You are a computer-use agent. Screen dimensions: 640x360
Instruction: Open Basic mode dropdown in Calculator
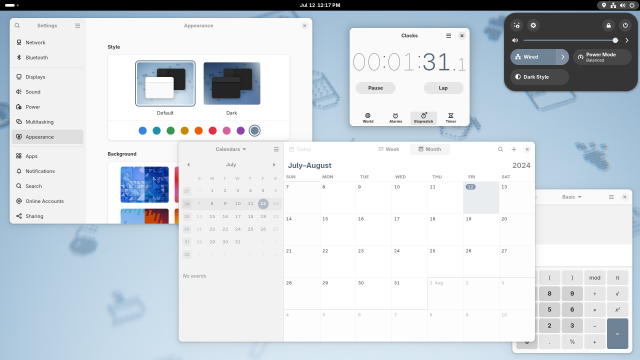click(571, 197)
